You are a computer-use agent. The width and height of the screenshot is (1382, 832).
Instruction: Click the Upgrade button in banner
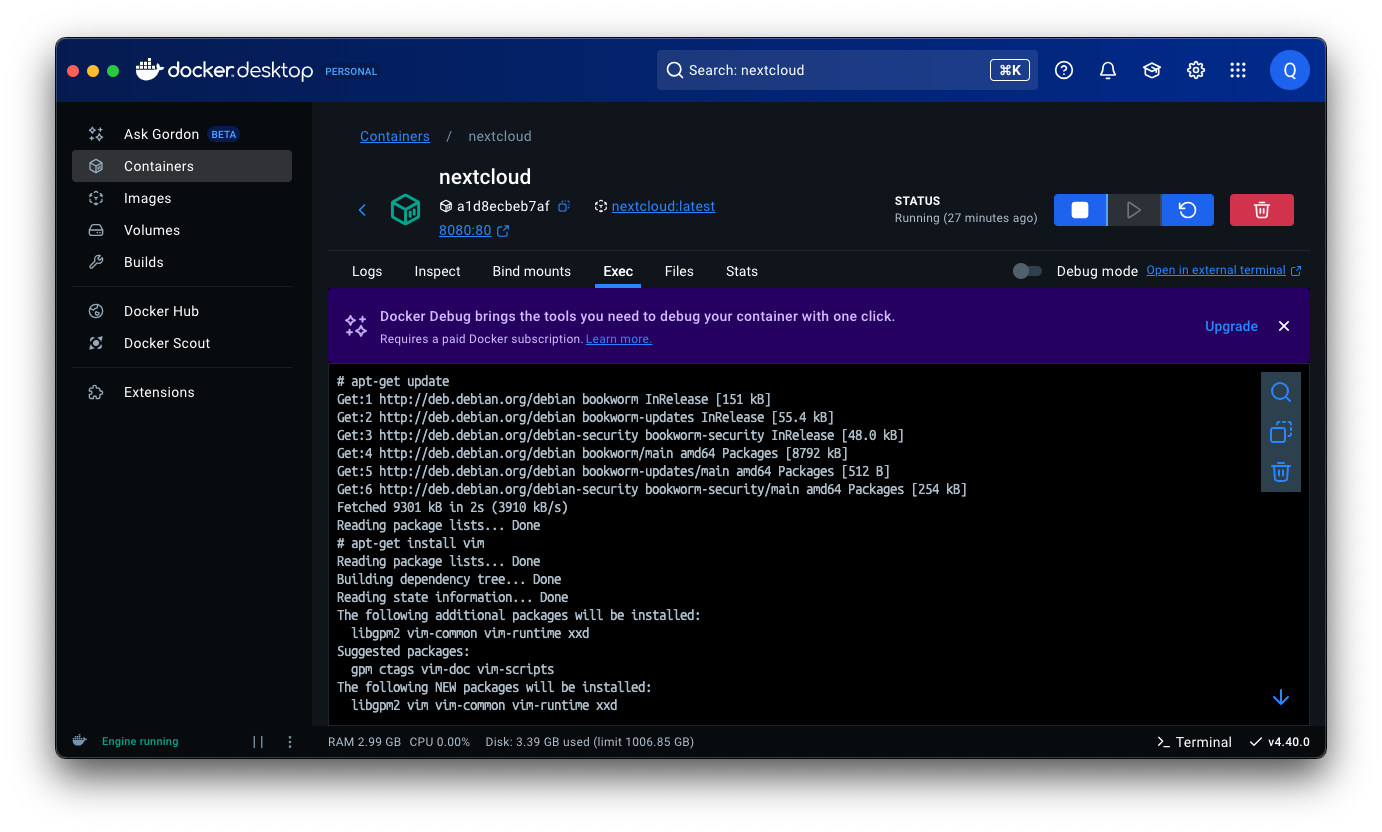(1231, 326)
